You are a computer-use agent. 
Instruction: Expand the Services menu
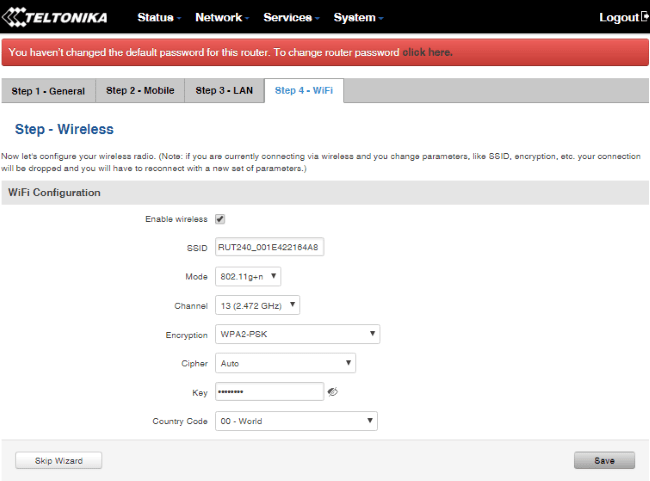(x=290, y=18)
